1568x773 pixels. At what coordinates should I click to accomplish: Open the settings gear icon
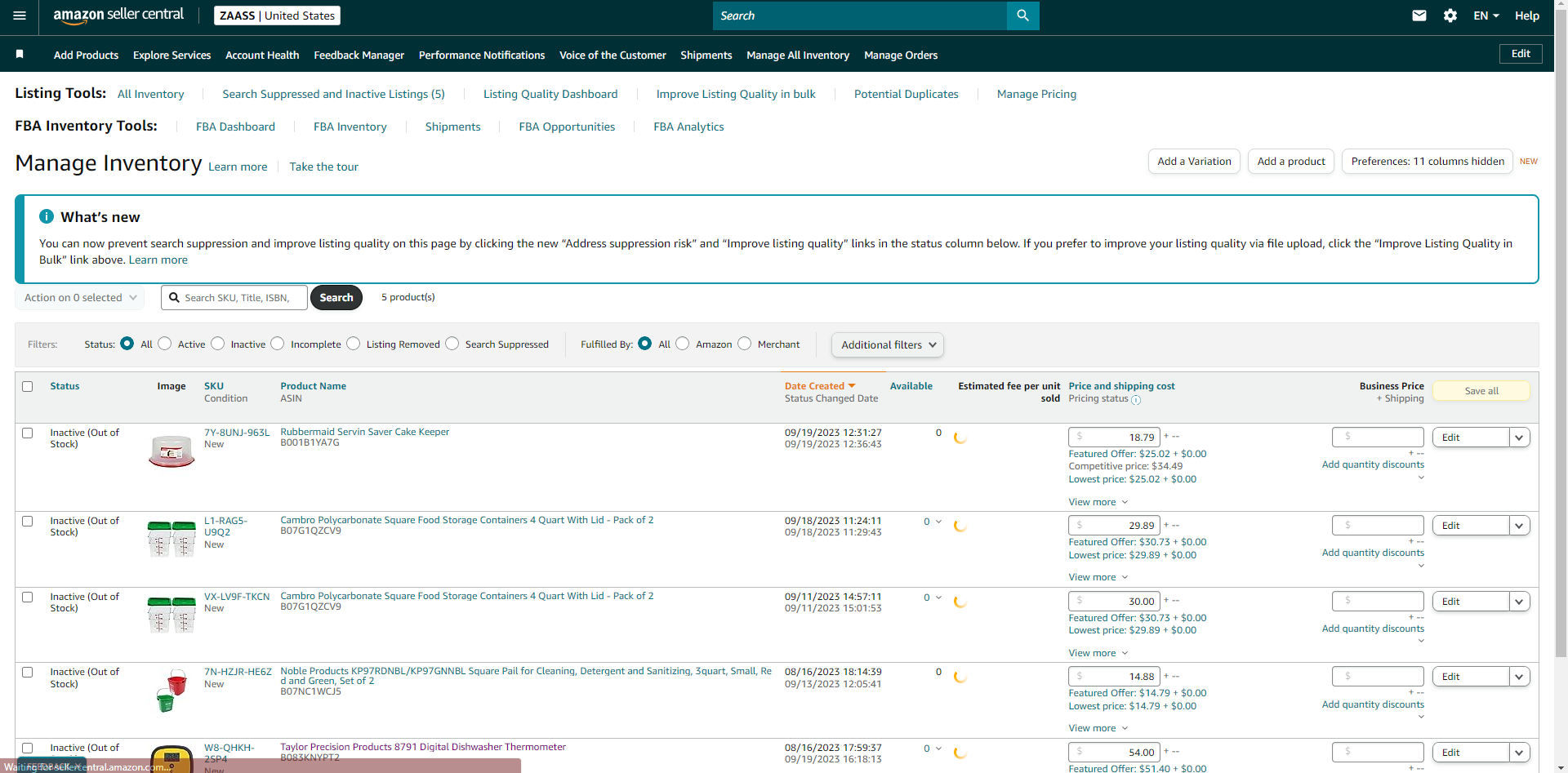[1450, 16]
